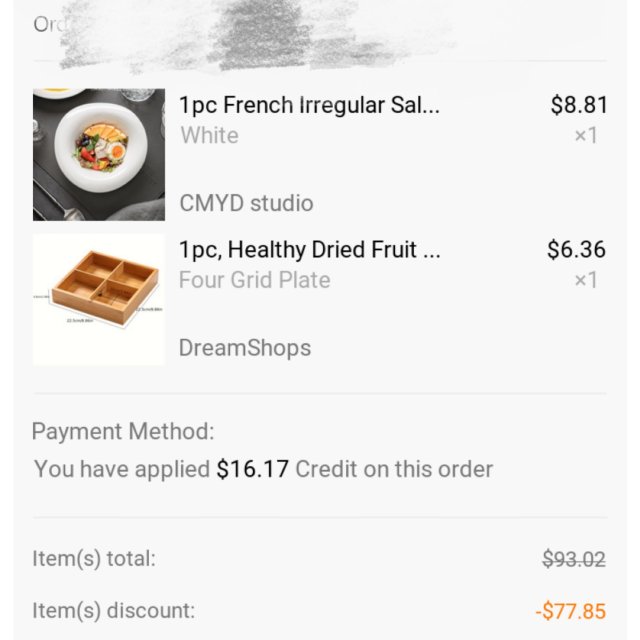
Task: Select the White variant label
Action: [209, 135]
